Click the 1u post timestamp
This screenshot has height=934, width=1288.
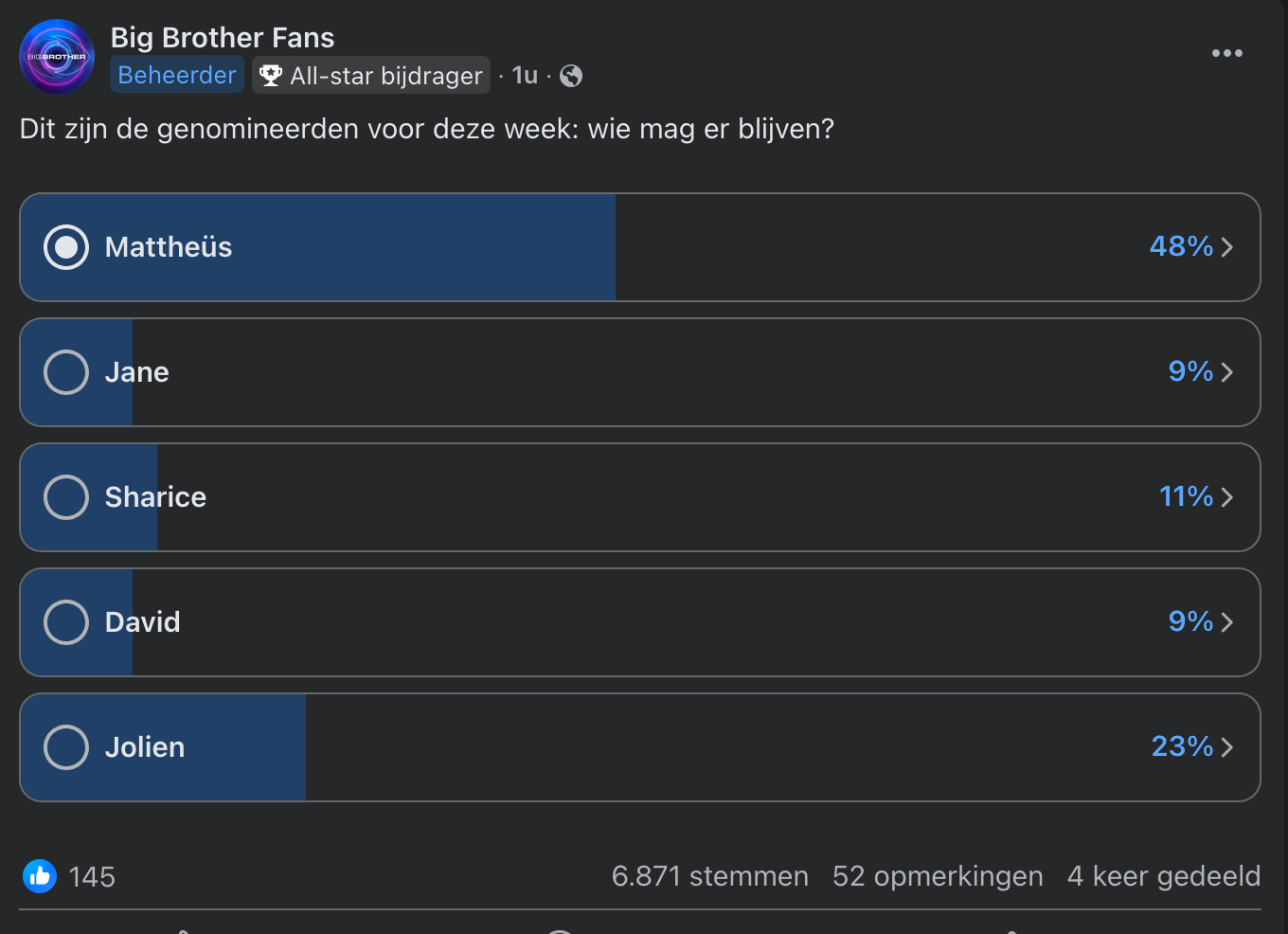[525, 75]
